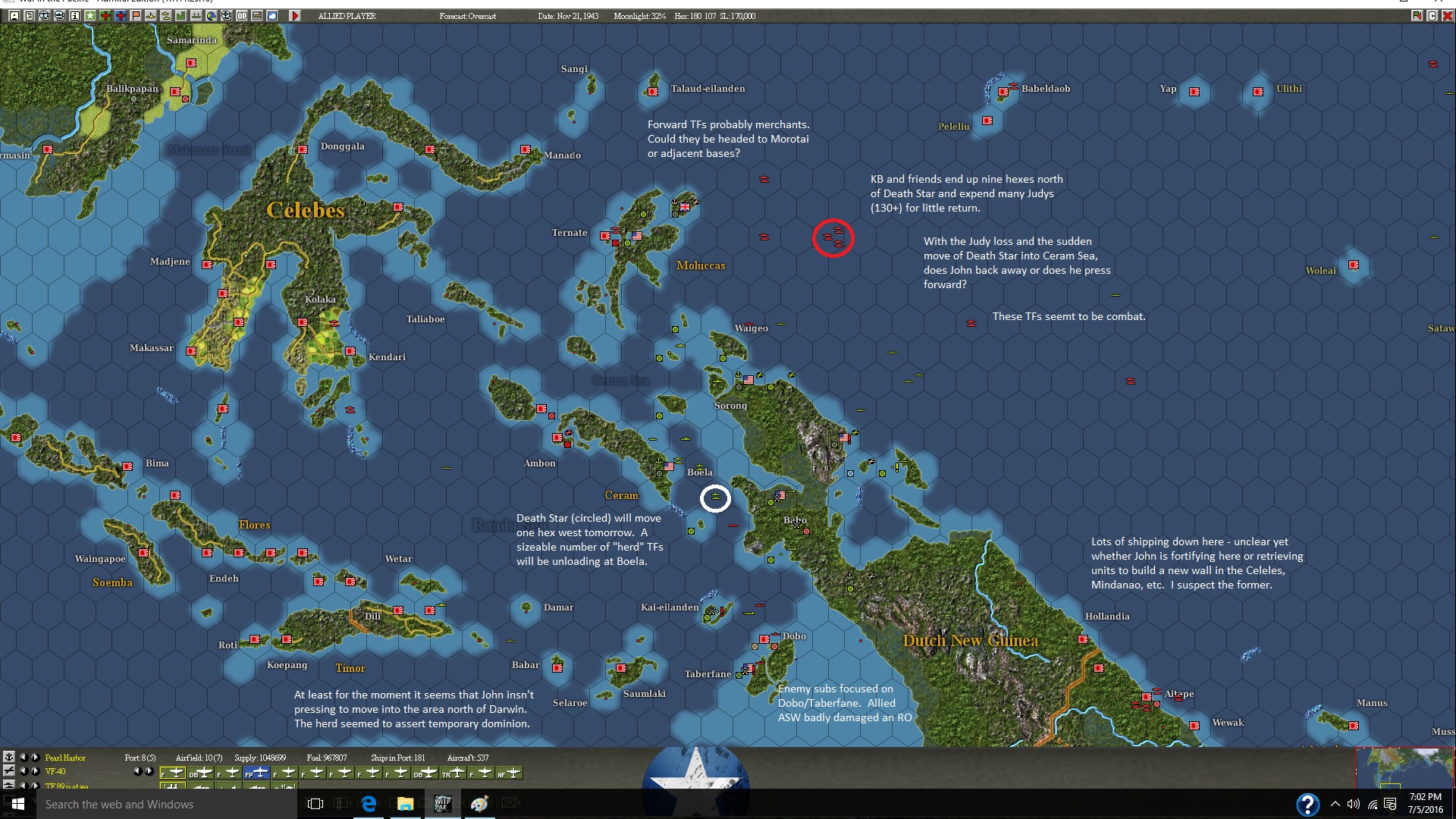
Task: Expand the hidden system tray icons chevron
Action: pyautogui.click(x=1335, y=804)
